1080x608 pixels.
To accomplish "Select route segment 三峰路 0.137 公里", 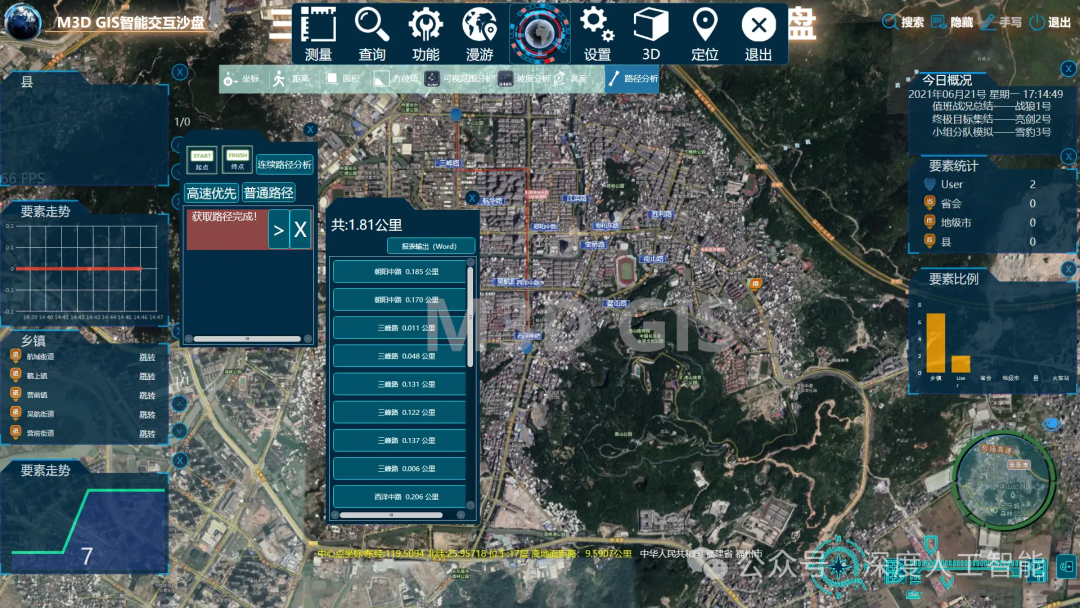I will (399, 441).
